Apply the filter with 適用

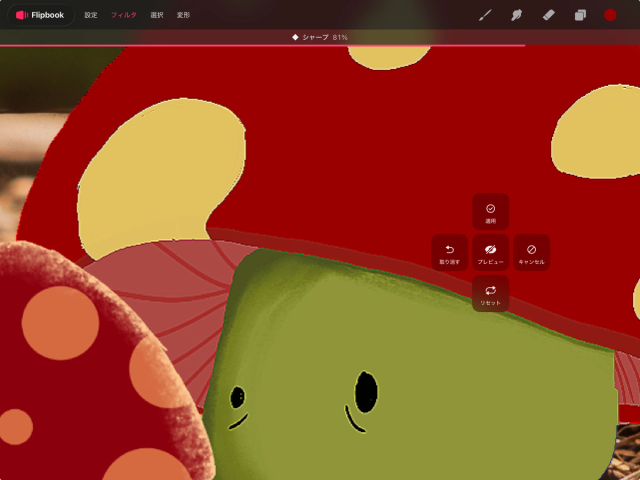(491, 212)
